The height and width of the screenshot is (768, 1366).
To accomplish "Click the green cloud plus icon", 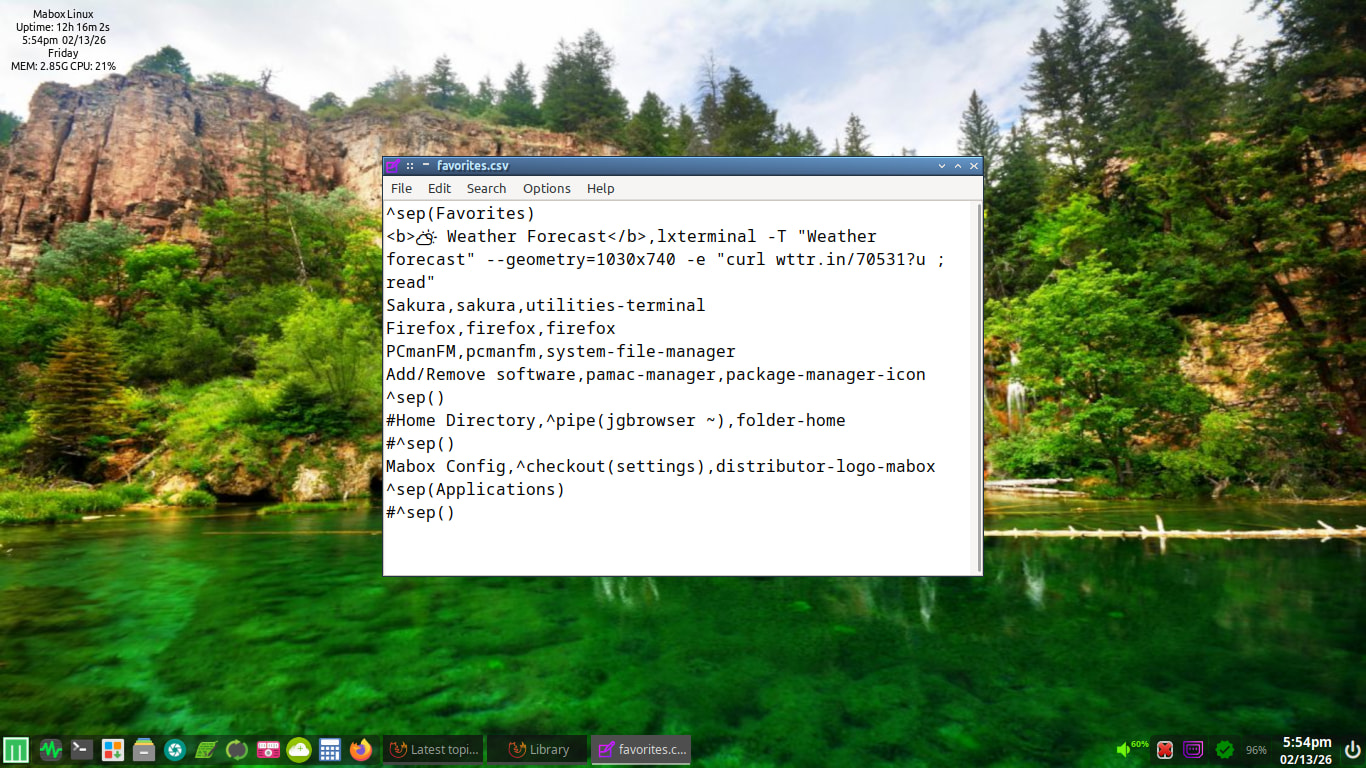I will coord(299,749).
